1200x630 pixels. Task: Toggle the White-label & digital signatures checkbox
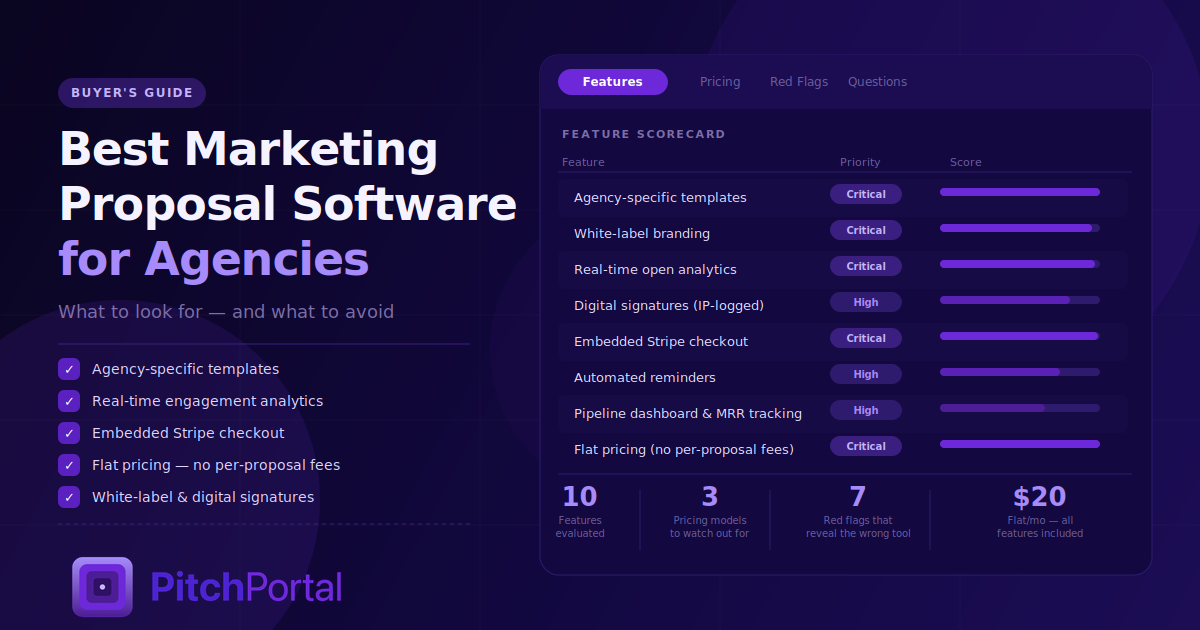[69, 497]
